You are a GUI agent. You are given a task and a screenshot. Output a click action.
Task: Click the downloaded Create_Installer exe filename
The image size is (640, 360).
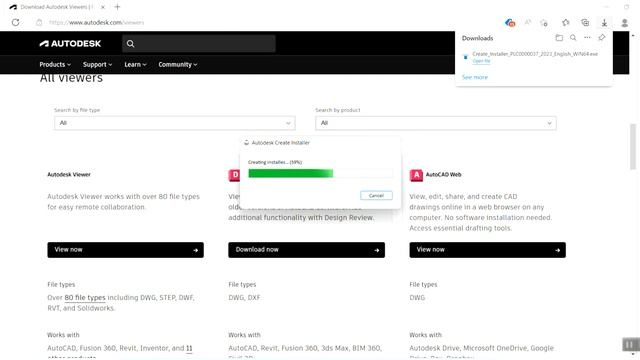[535, 54]
